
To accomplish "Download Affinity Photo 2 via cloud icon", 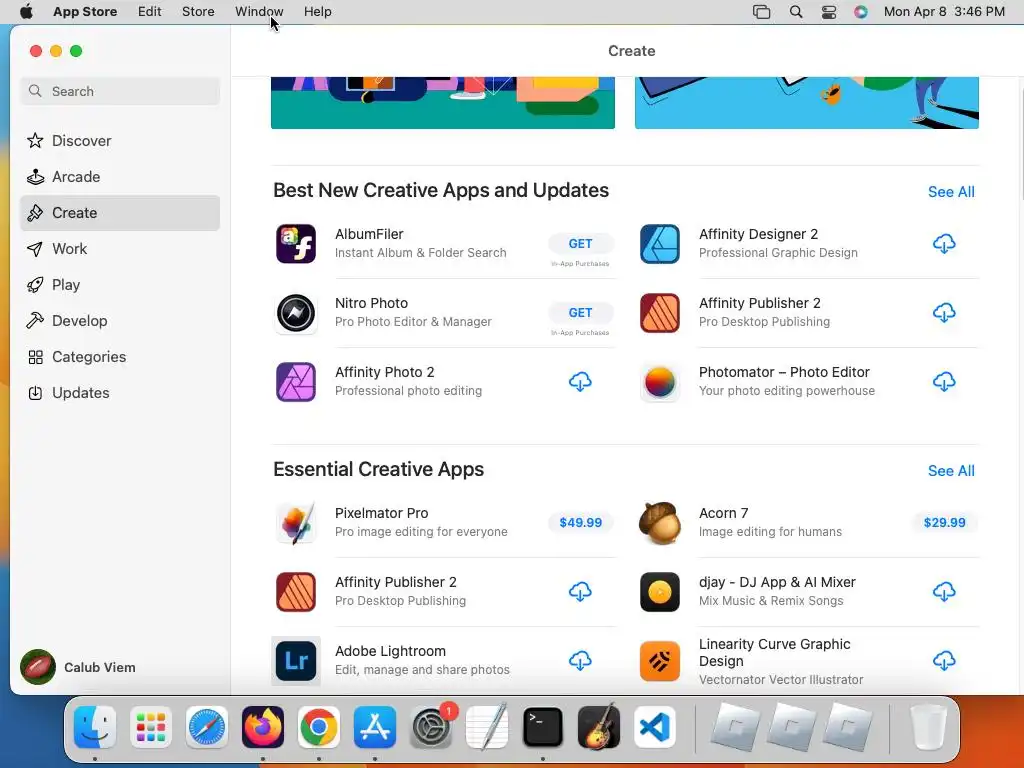I will click(580, 381).
